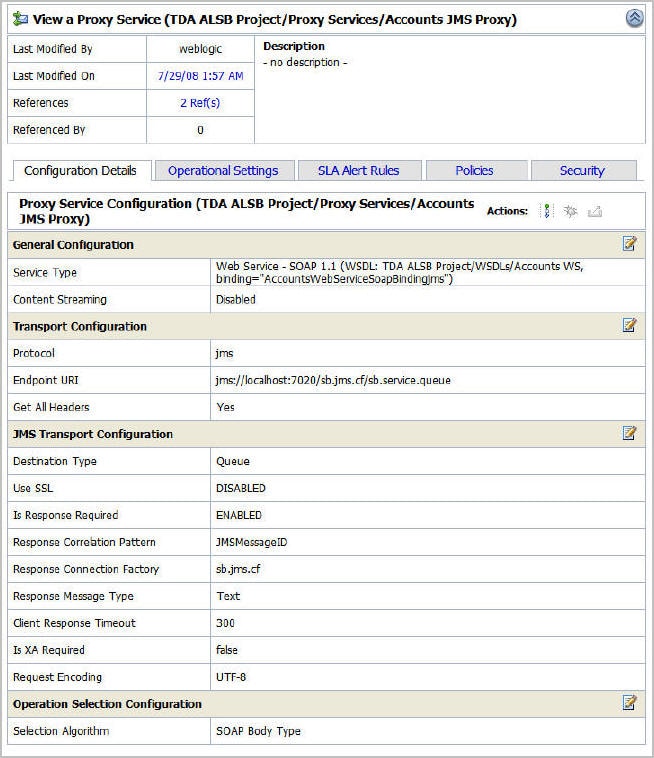Click the Referenced By count 0
The height and width of the screenshot is (758, 654).
tap(200, 130)
